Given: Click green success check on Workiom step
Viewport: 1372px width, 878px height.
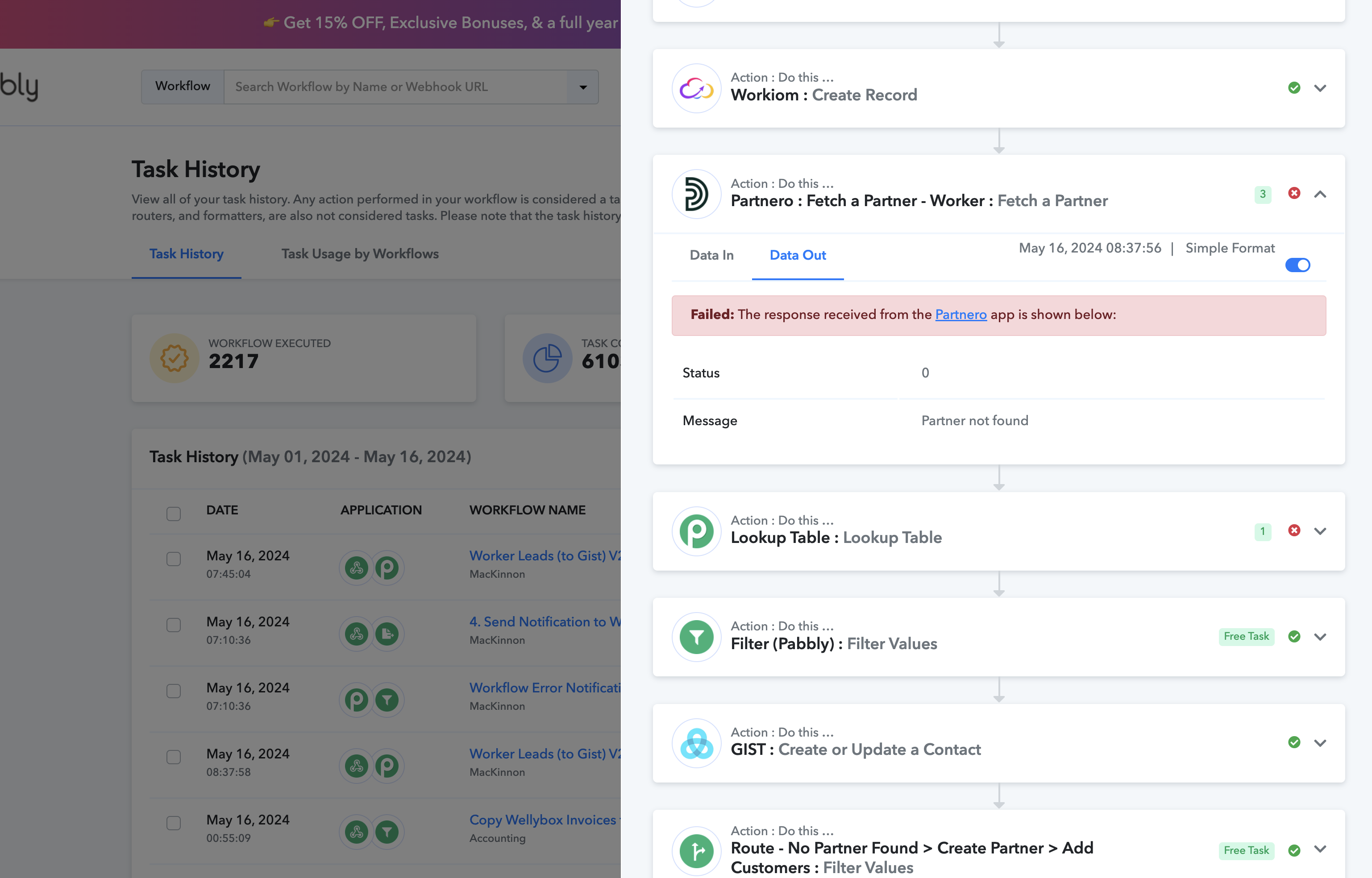Looking at the screenshot, I should point(1294,88).
